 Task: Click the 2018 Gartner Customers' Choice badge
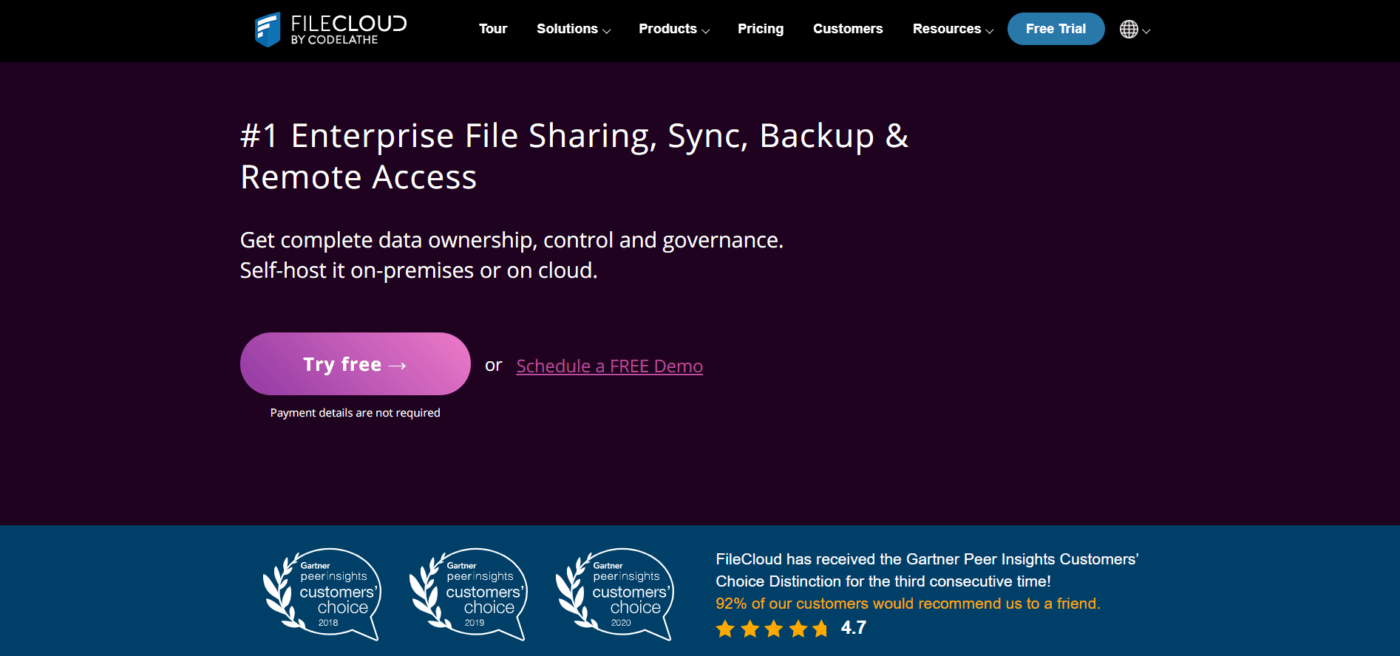click(x=322, y=594)
